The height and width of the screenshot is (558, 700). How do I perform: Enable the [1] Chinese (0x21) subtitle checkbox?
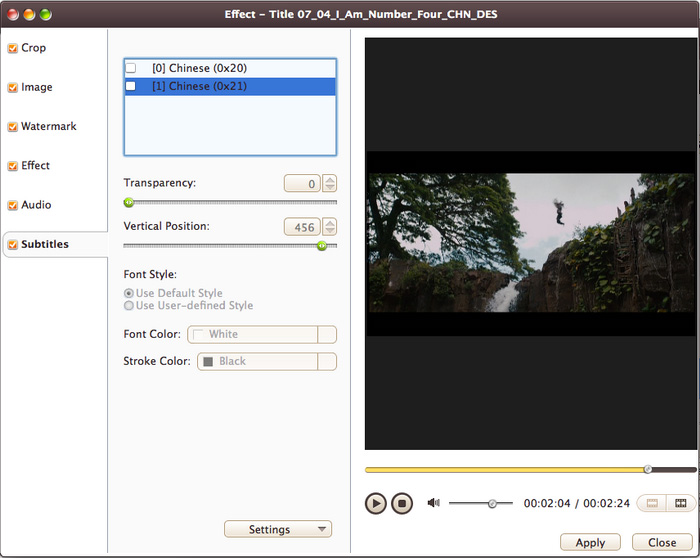point(130,86)
